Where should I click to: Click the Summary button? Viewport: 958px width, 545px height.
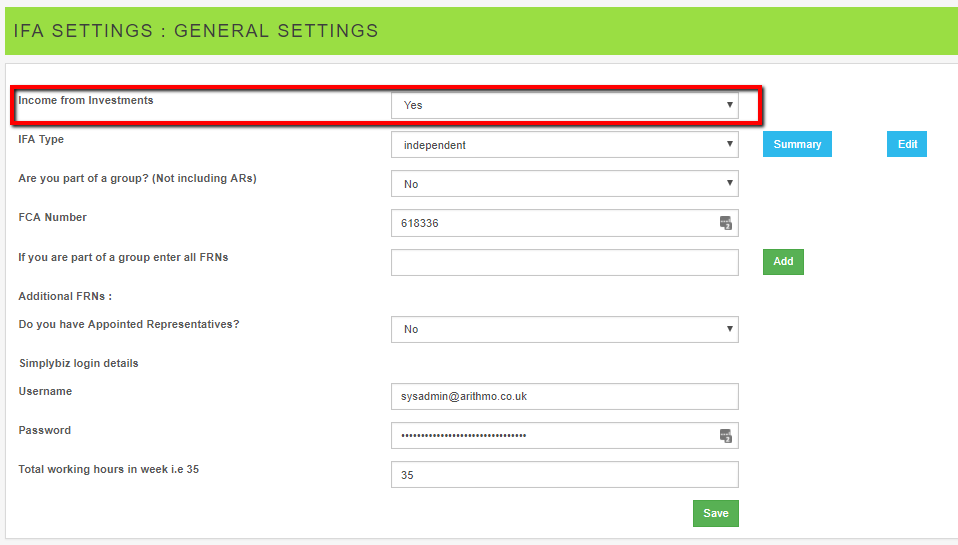[x=797, y=144]
